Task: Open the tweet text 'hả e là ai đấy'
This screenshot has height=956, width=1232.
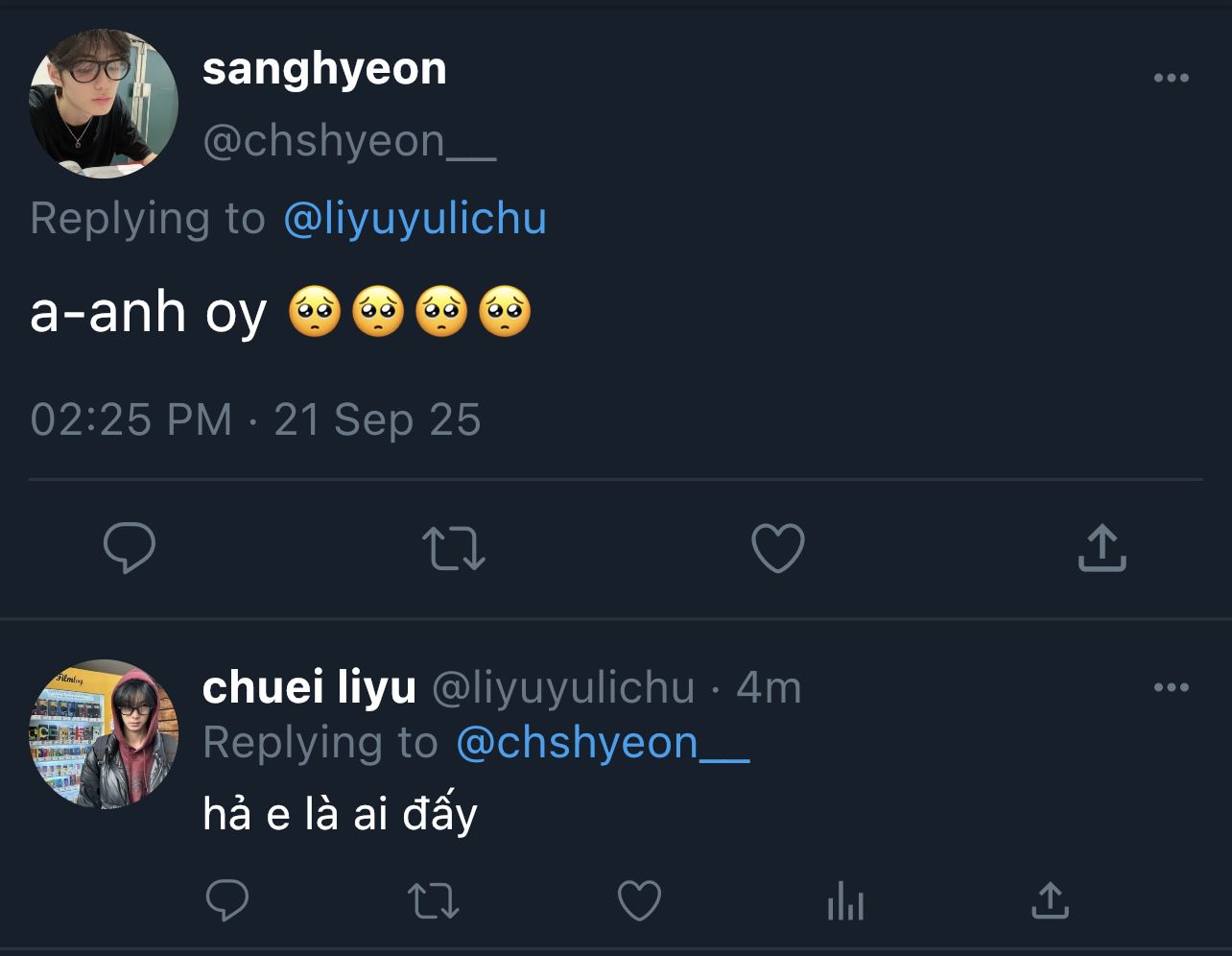Action: (x=340, y=814)
